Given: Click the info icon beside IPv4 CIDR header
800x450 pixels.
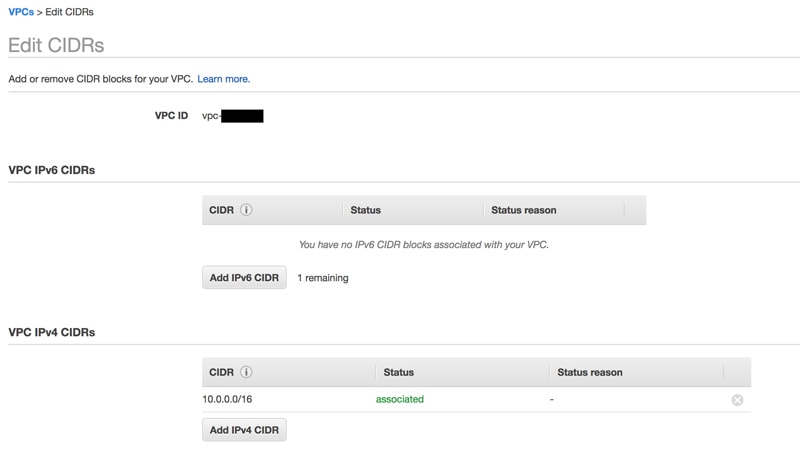Looking at the screenshot, I should pyautogui.click(x=246, y=372).
